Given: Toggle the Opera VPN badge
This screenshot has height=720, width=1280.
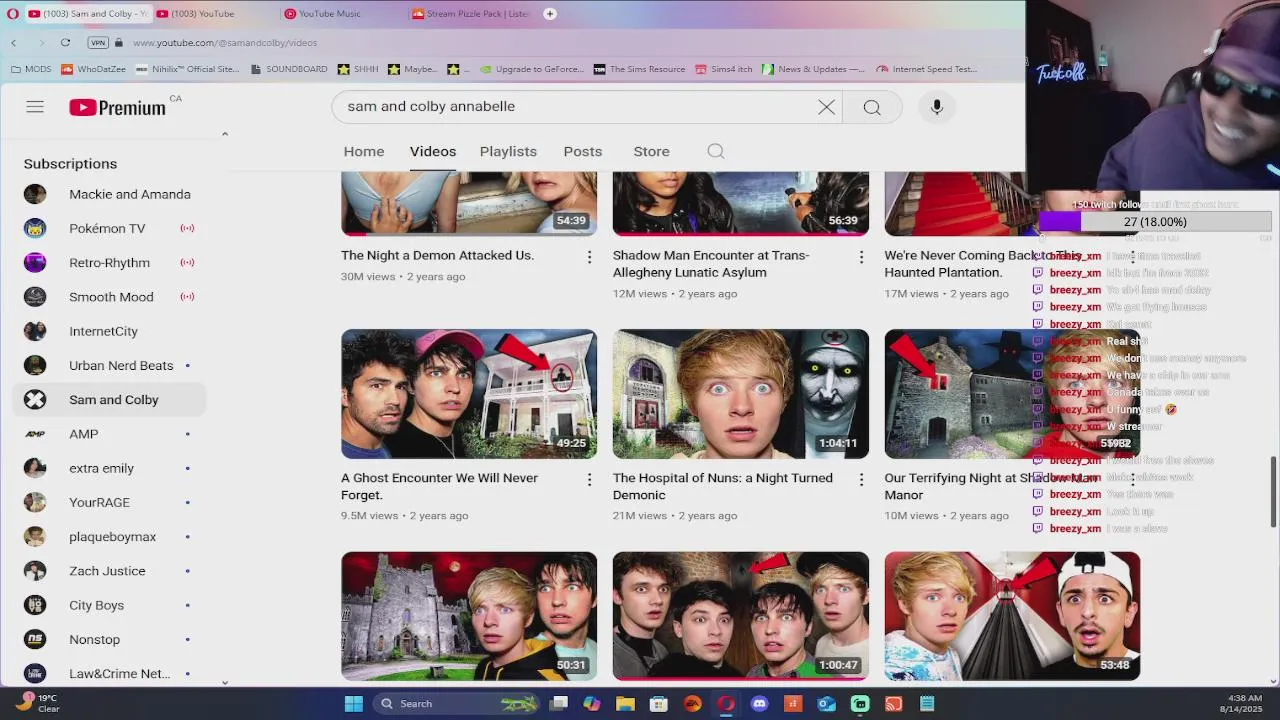Looking at the screenshot, I should (98, 43).
